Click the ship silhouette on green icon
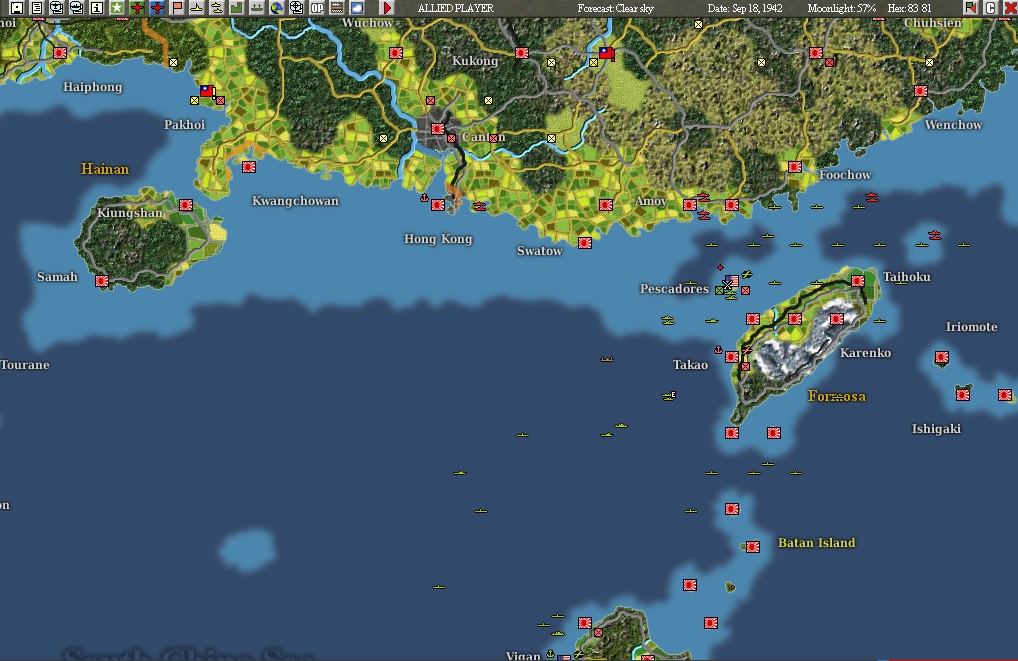Viewport: 1018px width, 661px height. click(x=257, y=8)
